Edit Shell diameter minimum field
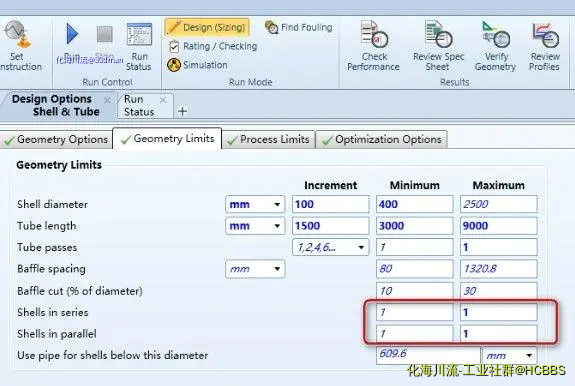 tap(414, 204)
